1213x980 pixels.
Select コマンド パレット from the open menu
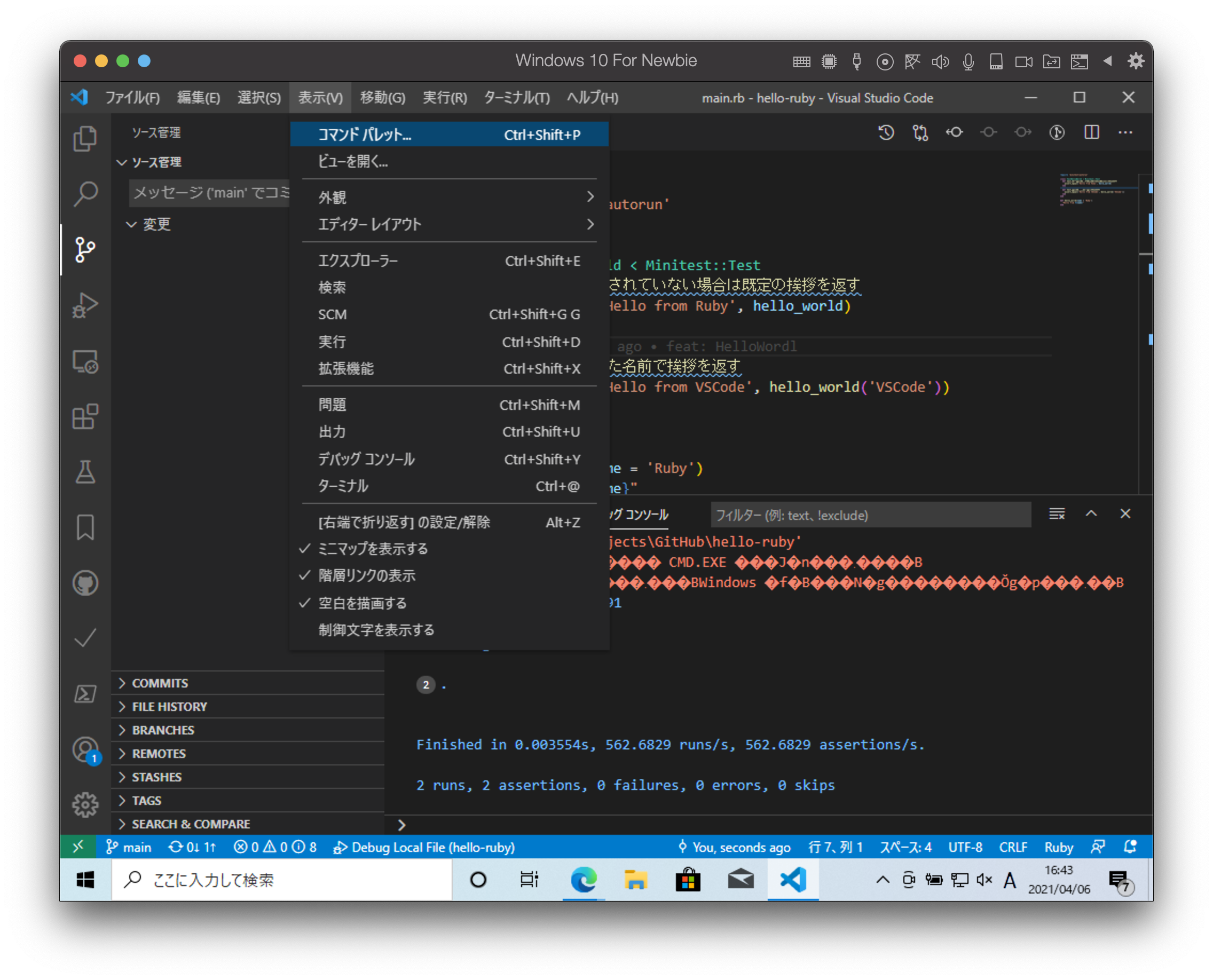(364, 135)
